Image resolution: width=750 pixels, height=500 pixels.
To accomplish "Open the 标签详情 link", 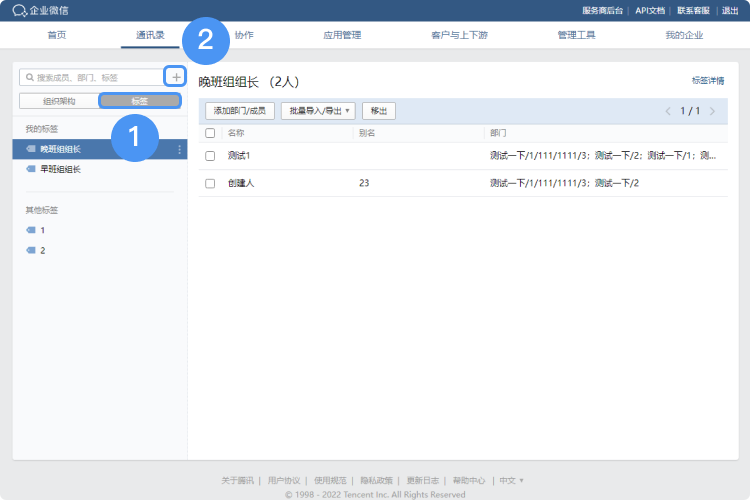I will (x=707, y=80).
